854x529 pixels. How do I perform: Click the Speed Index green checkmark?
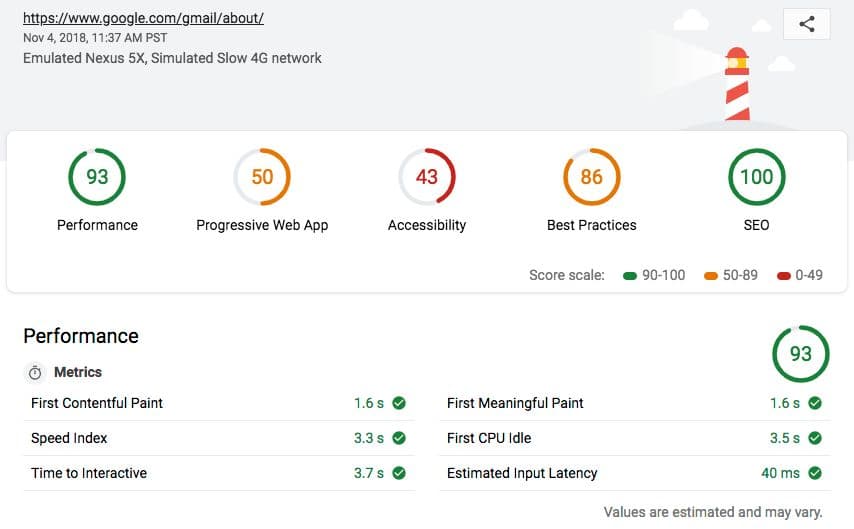point(399,438)
